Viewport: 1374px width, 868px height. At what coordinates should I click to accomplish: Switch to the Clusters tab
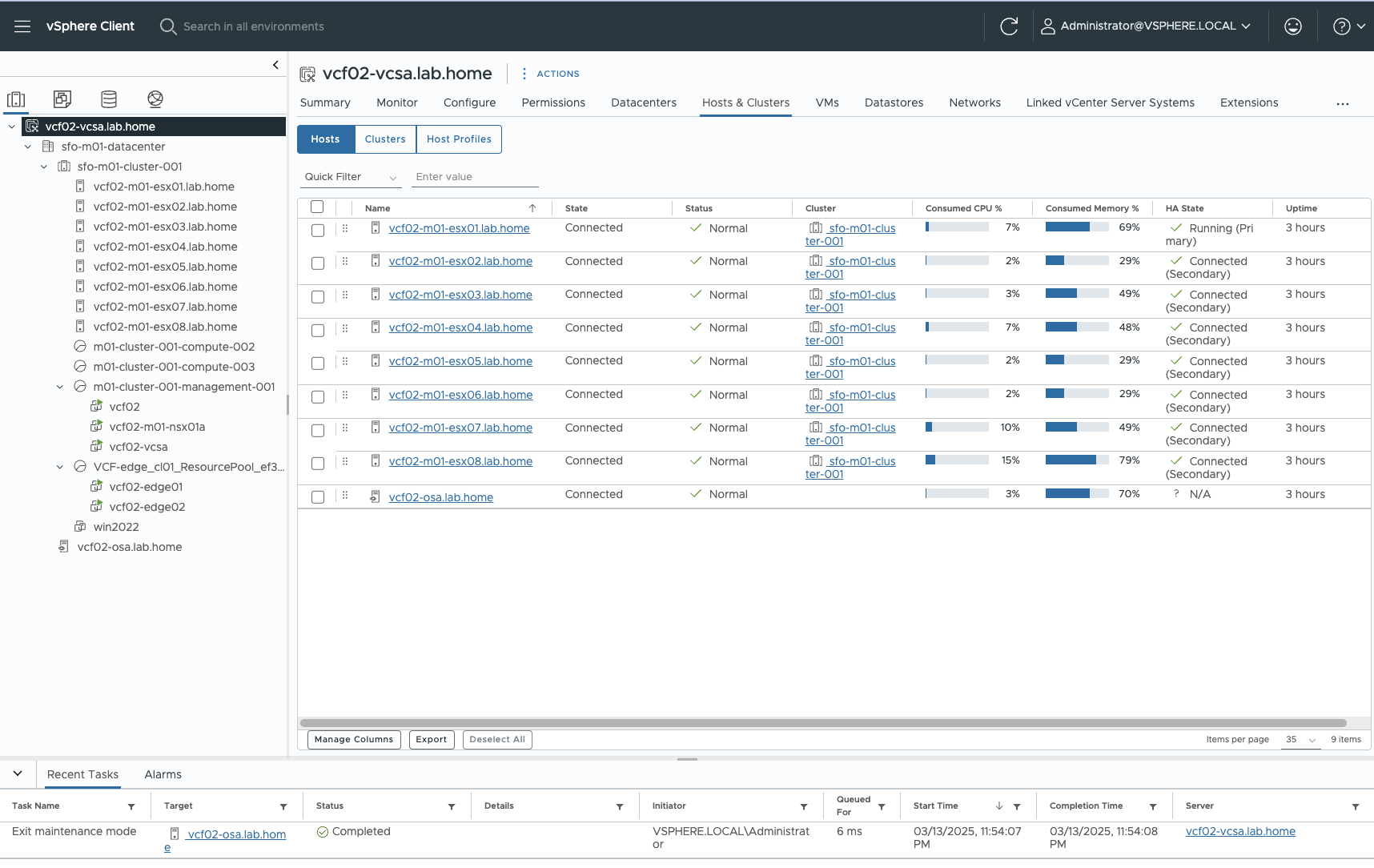click(385, 139)
